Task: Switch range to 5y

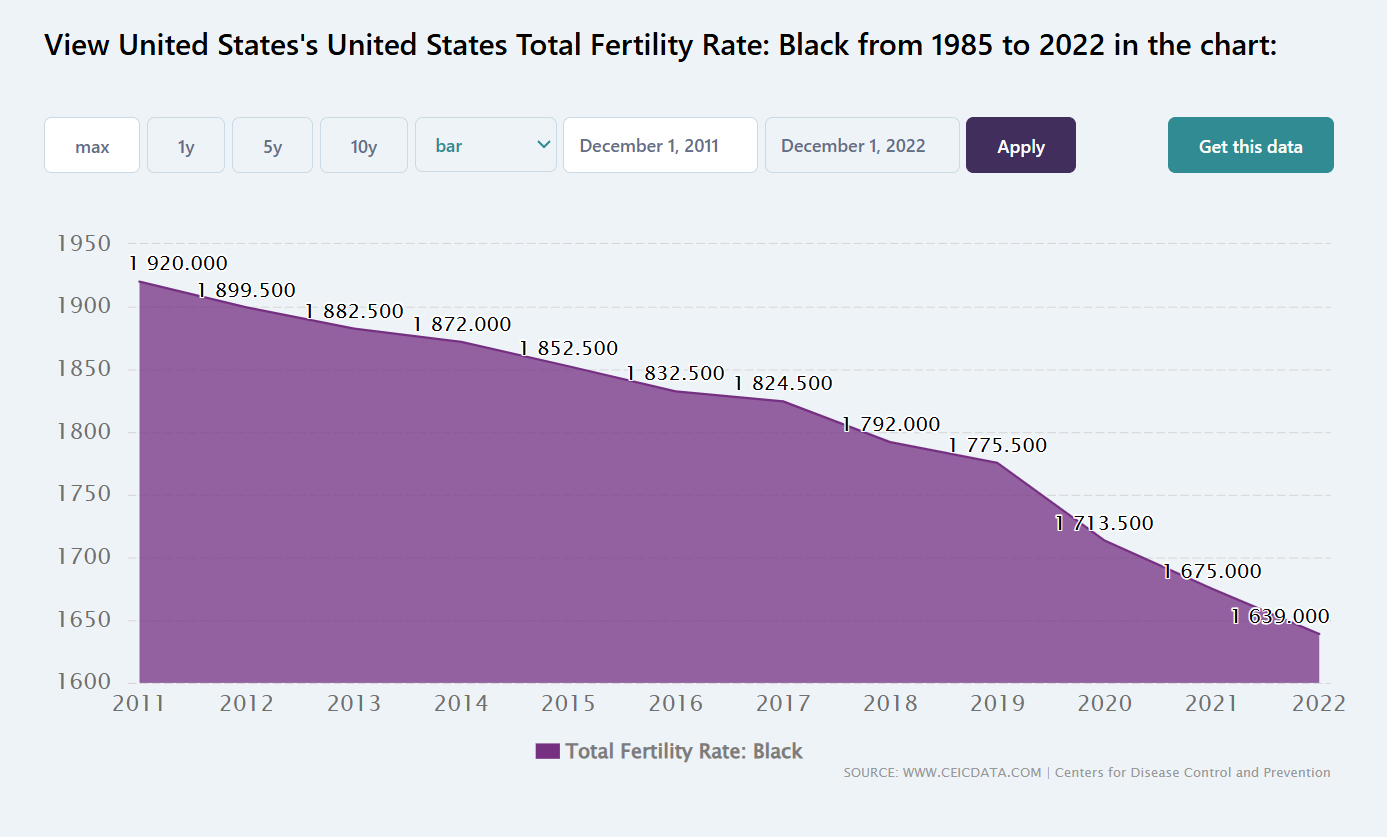Action: point(272,145)
